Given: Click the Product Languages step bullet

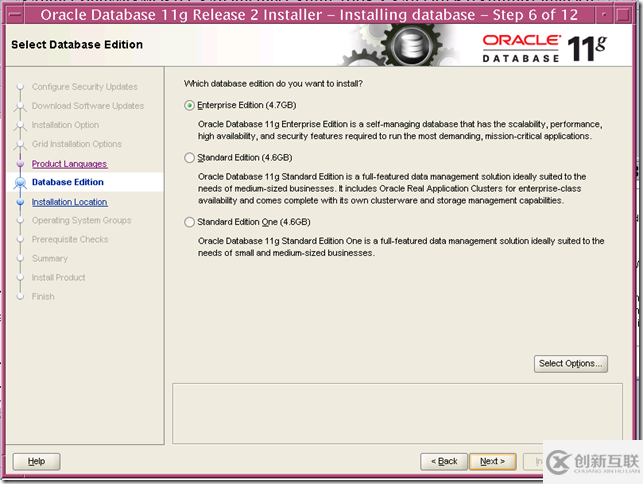Looking at the screenshot, I should point(20,164).
